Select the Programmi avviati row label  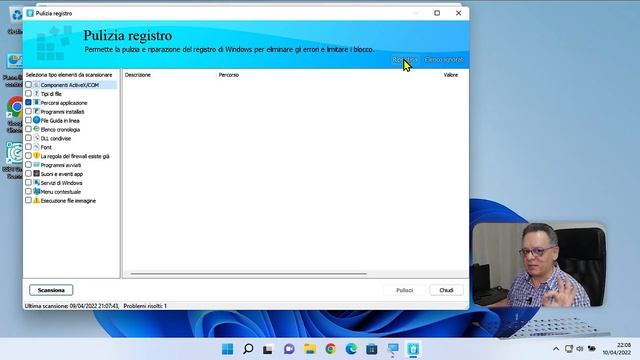pyautogui.click(x=61, y=165)
